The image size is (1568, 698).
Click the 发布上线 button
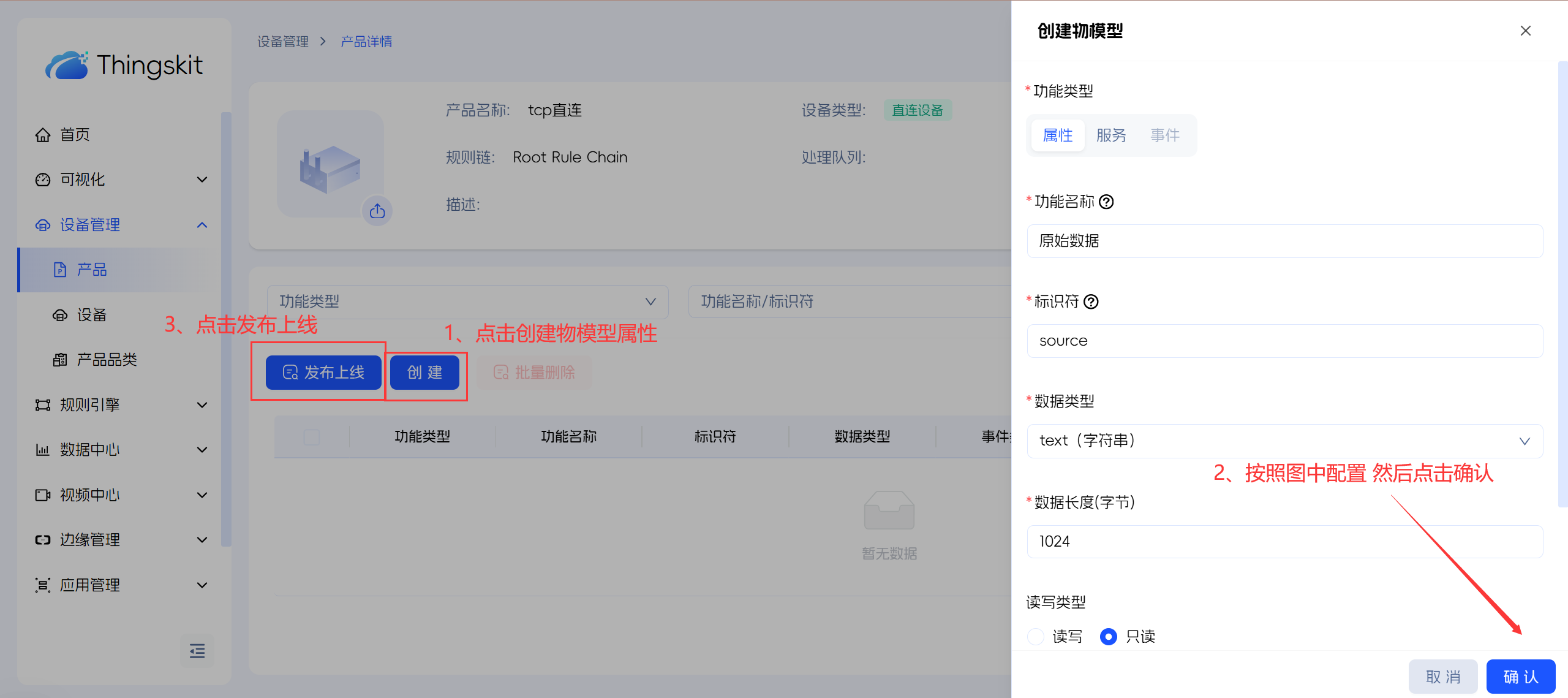(323, 373)
